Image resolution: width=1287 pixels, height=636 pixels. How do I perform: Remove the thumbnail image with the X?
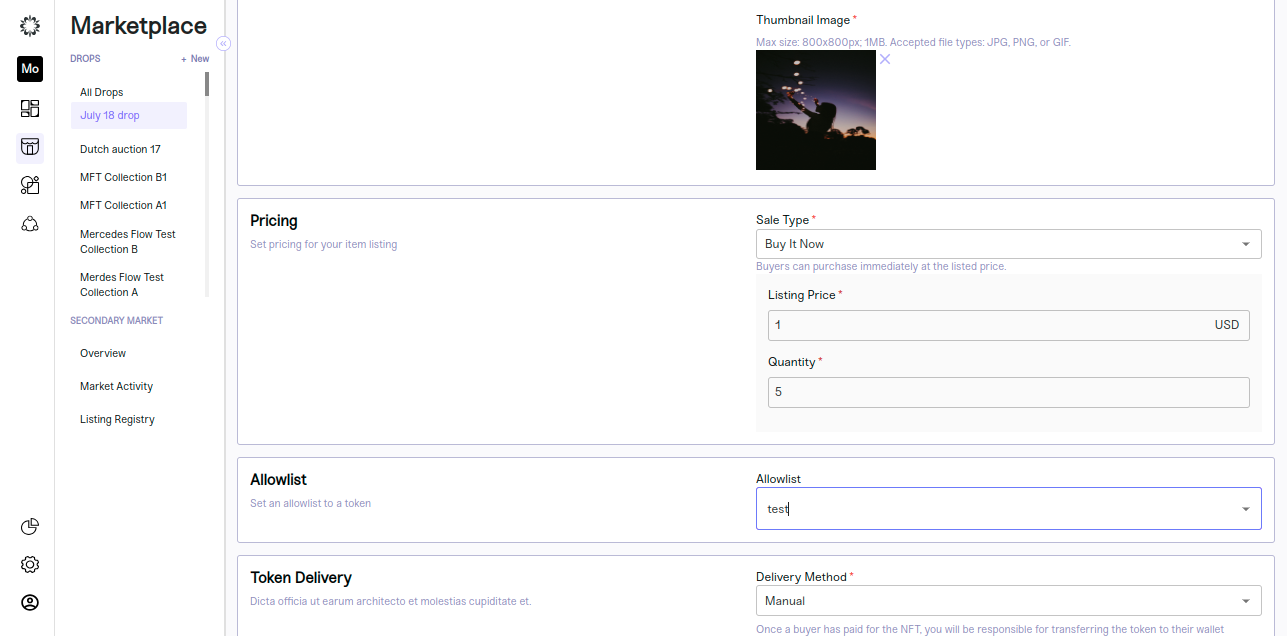885,59
